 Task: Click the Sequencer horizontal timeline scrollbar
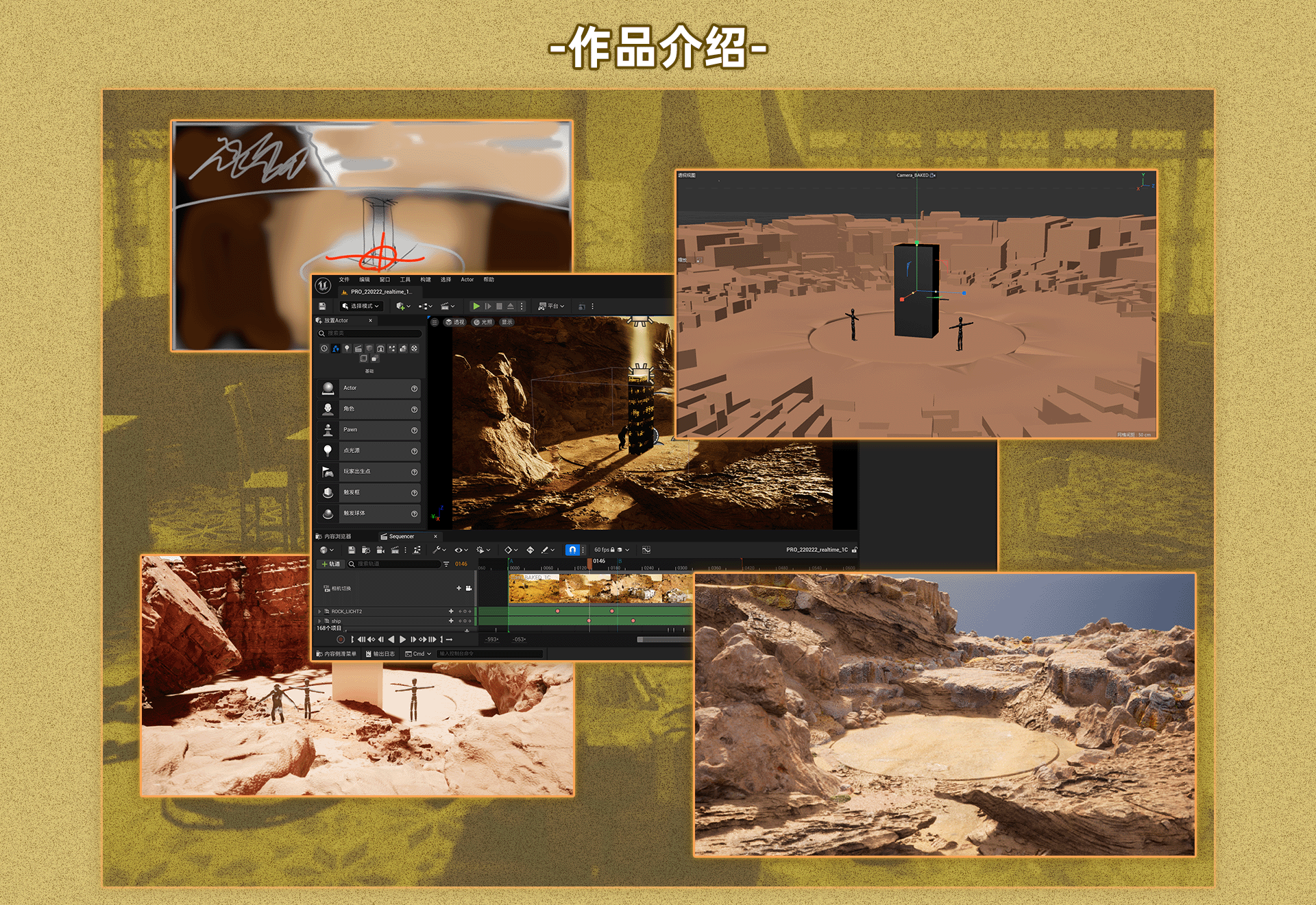point(665,640)
